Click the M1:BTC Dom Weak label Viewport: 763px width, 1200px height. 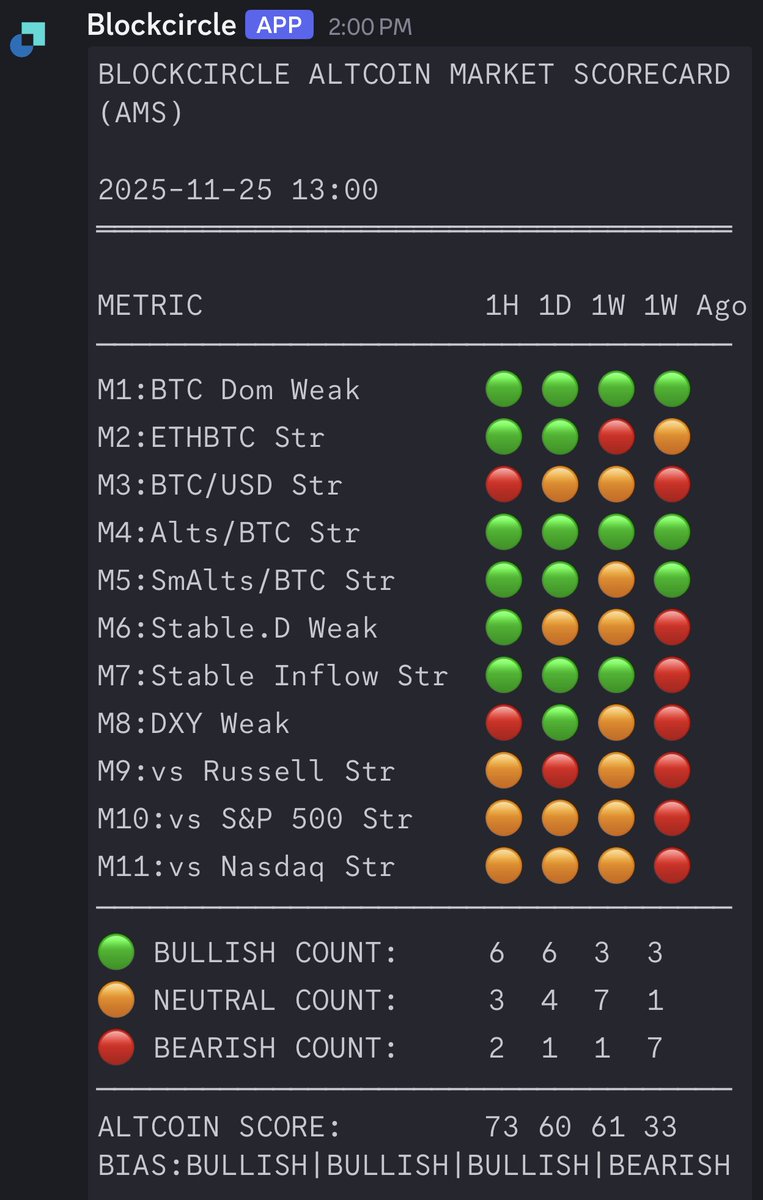tap(228, 389)
